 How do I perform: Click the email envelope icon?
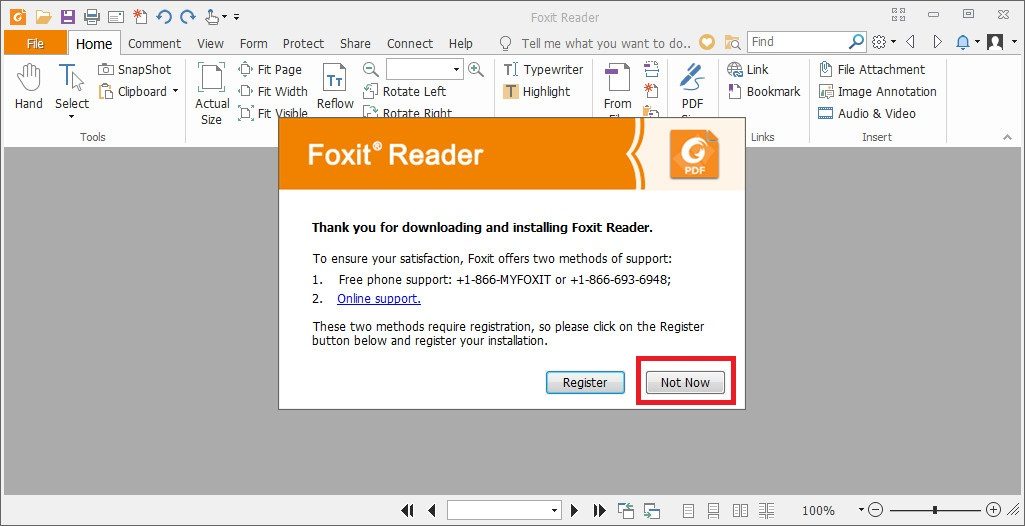point(116,16)
